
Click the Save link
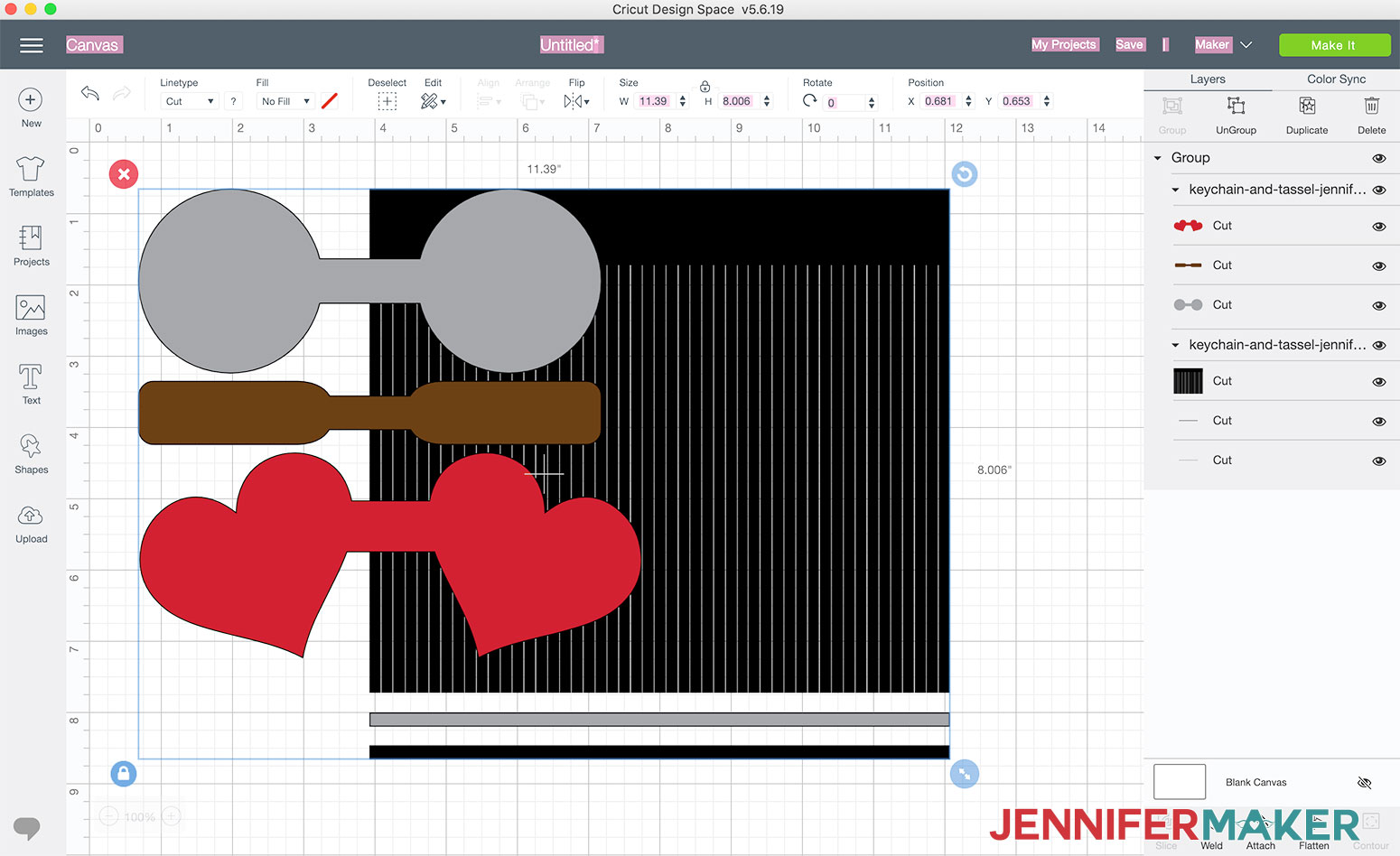click(1129, 44)
